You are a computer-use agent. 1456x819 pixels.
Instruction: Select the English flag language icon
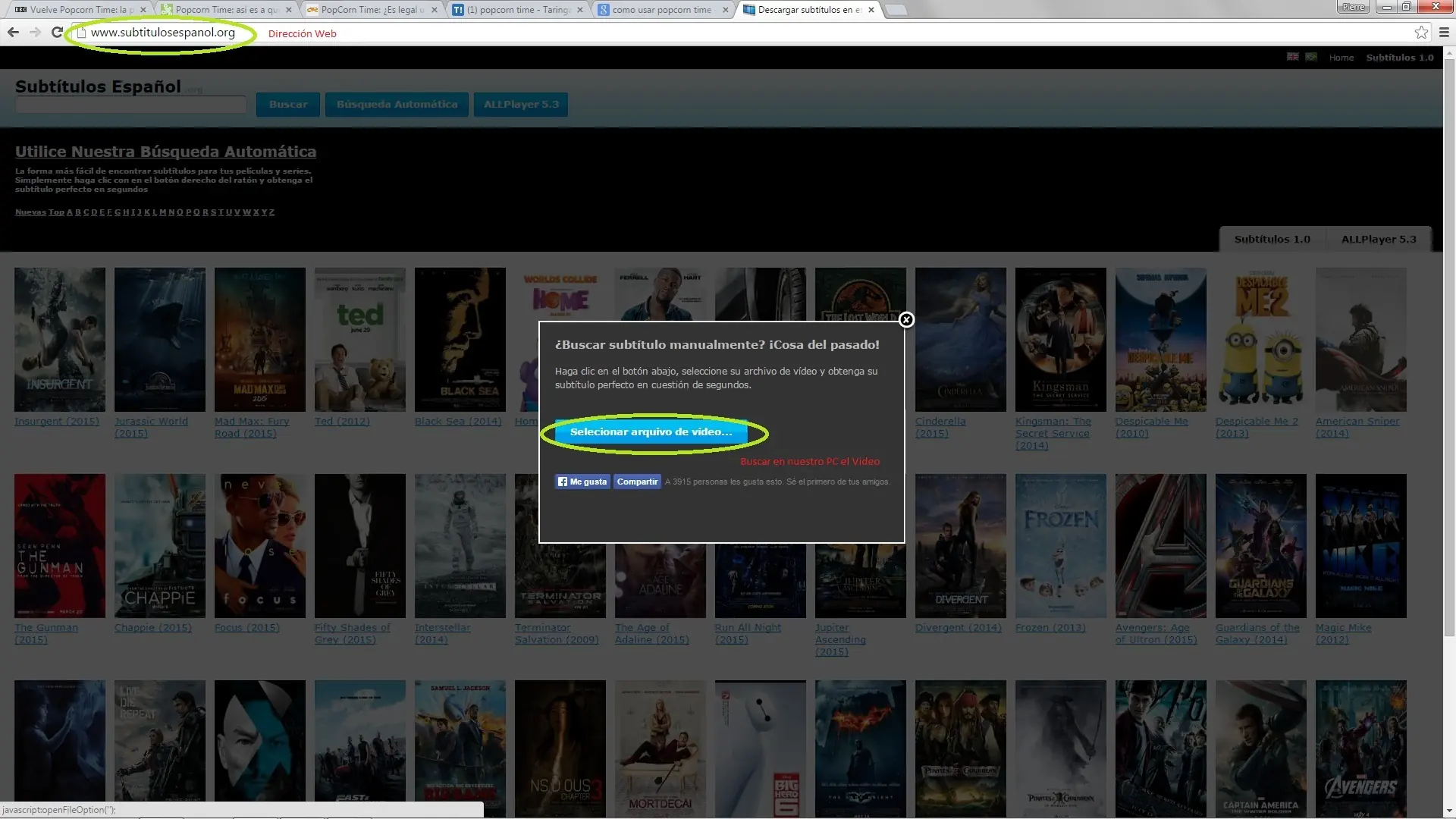click(x=1293, y=57)
